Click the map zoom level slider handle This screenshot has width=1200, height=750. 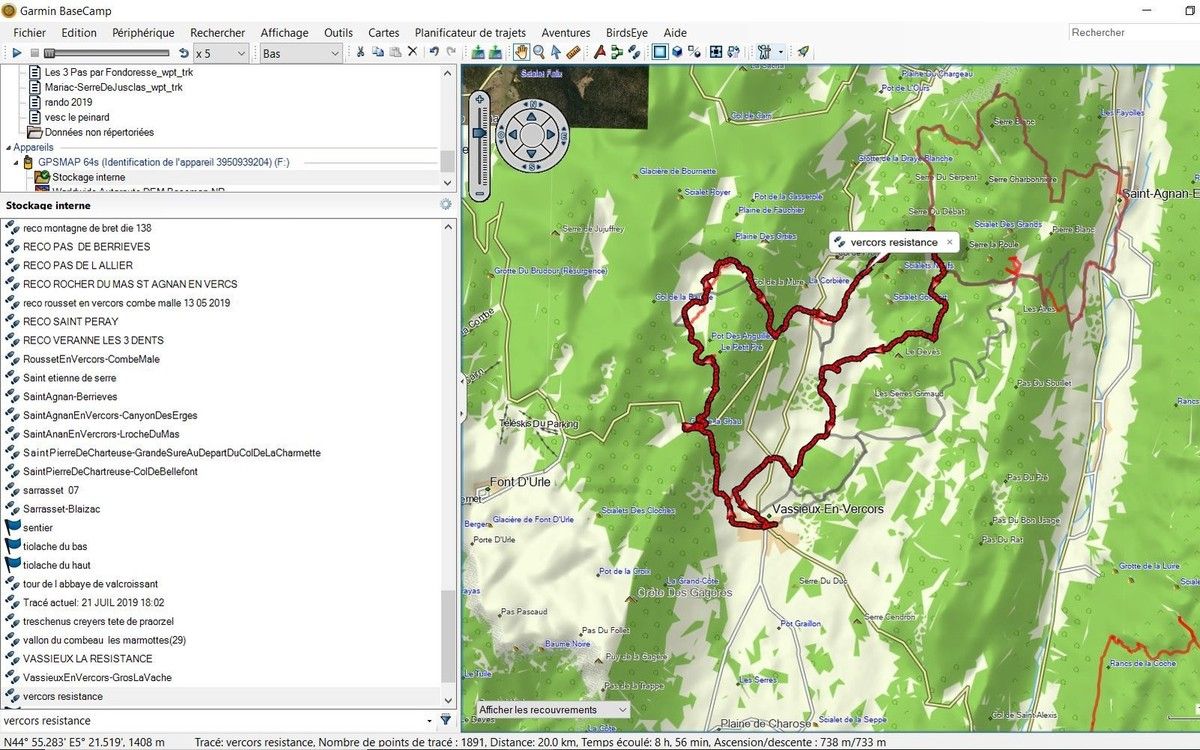pyautogui.click(x=480, y=131)
